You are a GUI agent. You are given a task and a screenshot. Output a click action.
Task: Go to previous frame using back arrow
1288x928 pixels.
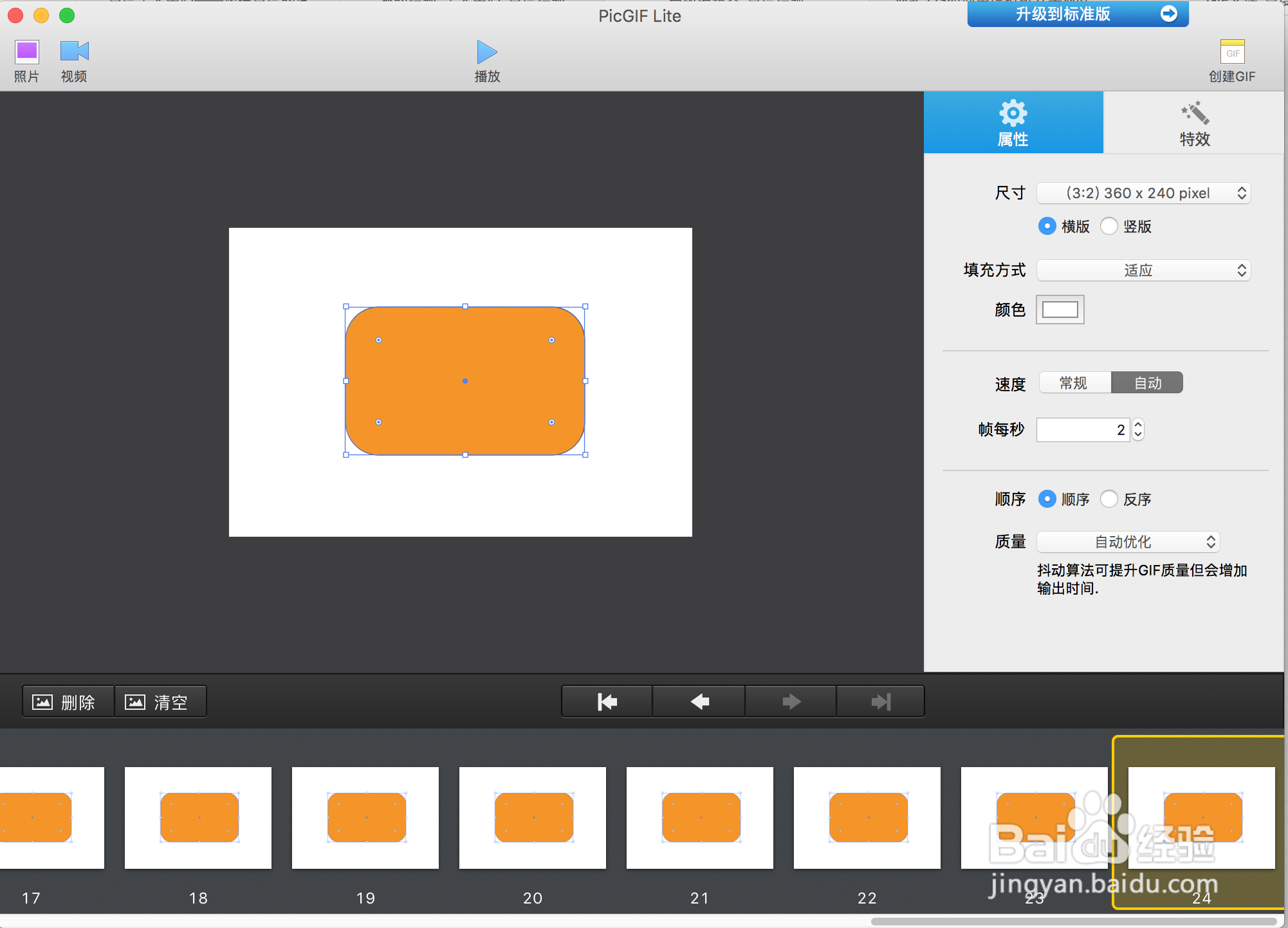pyautogui.click(x=699, y=701)
